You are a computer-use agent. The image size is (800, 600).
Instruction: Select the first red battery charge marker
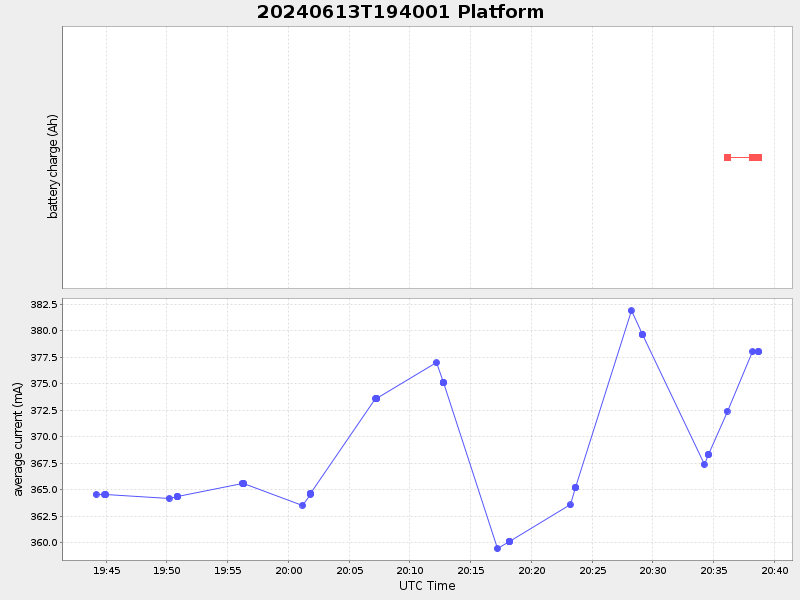[x=728, y=158]
